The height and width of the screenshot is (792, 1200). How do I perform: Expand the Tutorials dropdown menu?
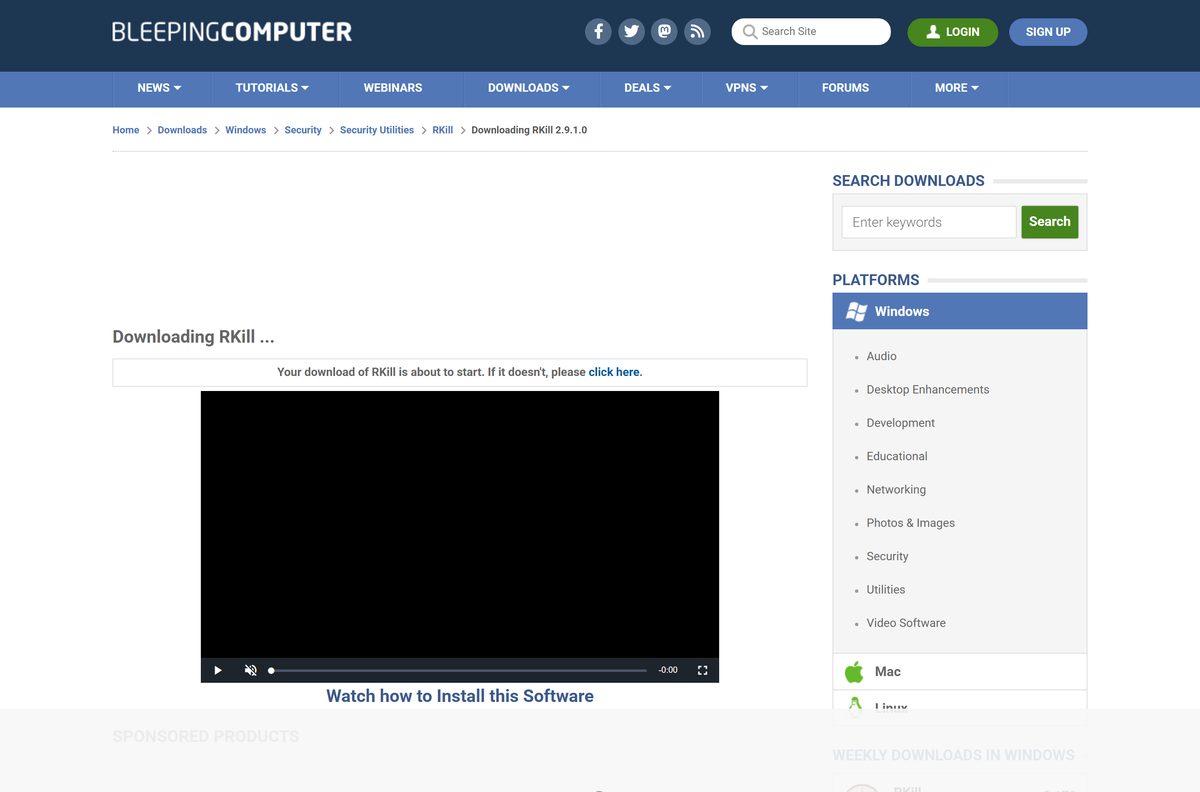coord(272,88)
